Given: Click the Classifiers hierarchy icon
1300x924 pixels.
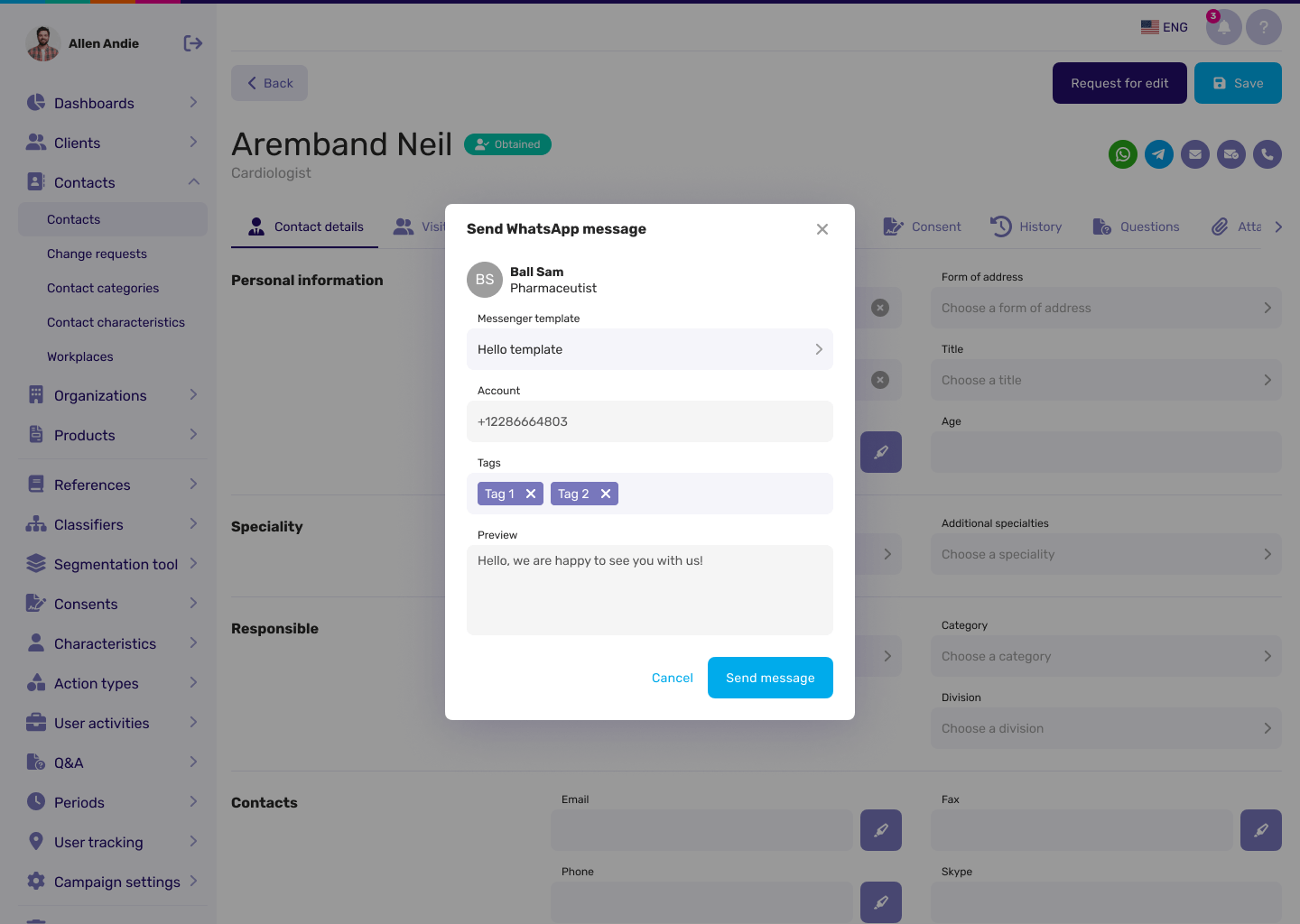Looking at the screenshot, I should pos(36,524).
